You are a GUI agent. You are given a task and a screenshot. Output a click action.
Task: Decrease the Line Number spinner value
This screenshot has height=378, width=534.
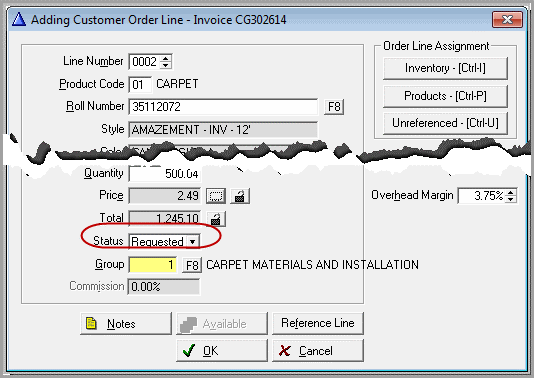coord(166,65)
